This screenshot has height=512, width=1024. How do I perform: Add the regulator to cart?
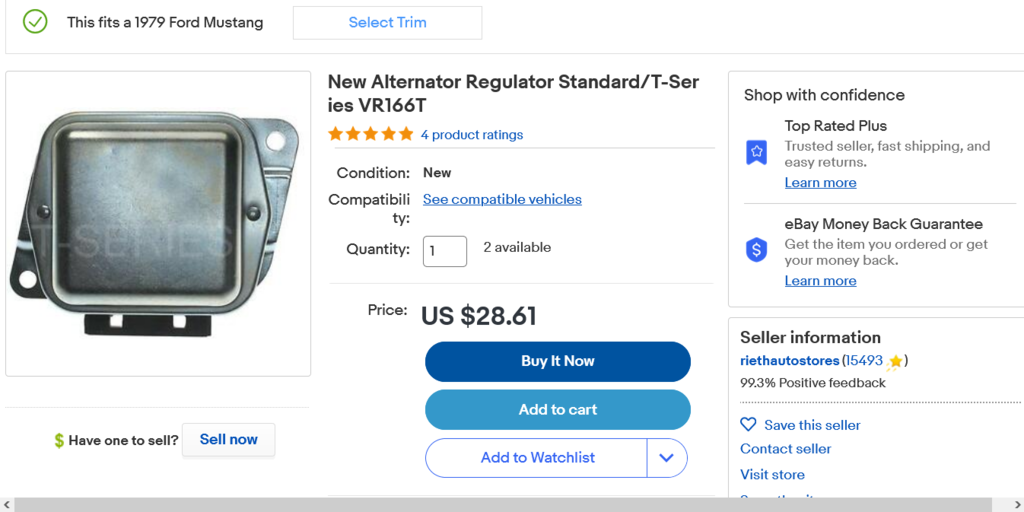coord(557,409)
